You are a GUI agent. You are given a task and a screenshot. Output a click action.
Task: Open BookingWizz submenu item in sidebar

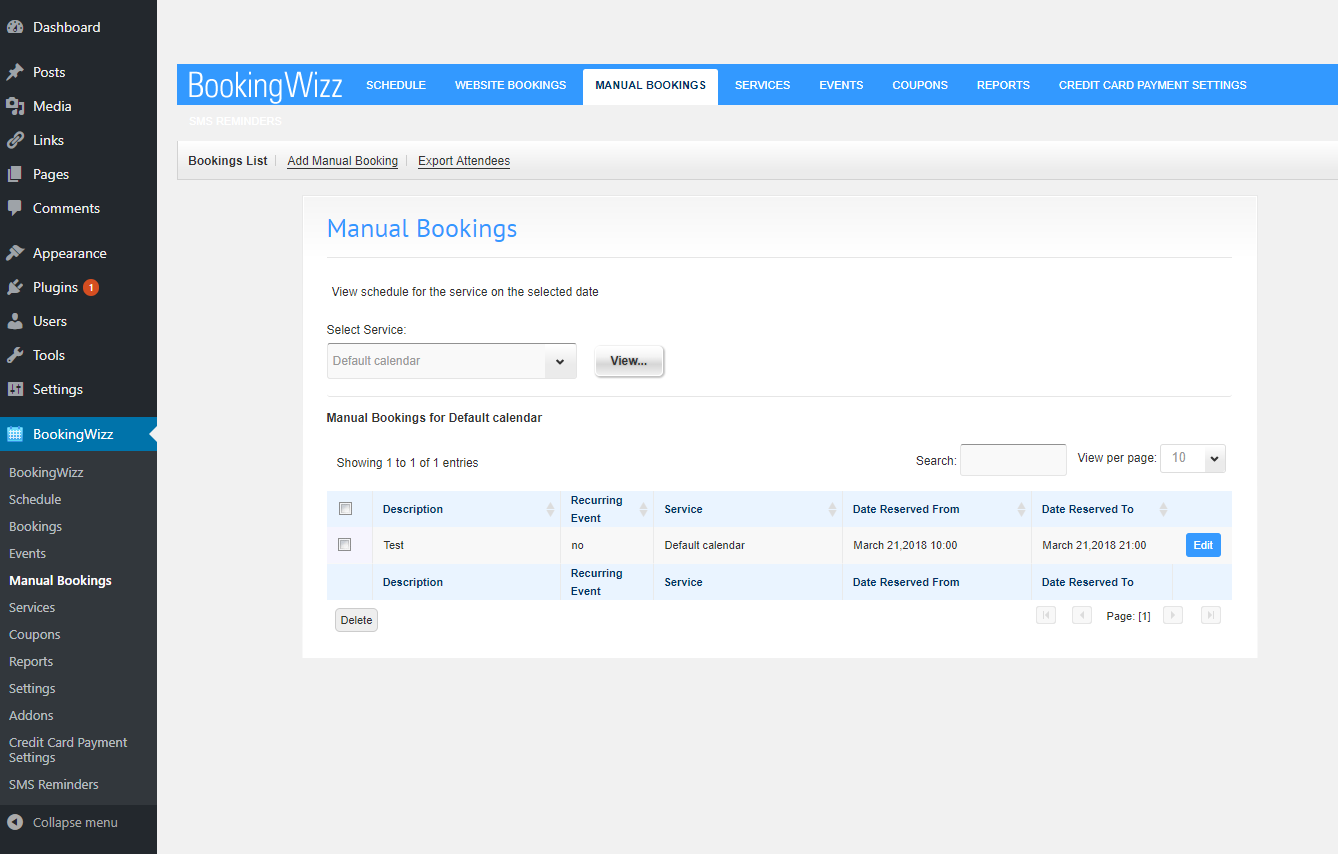pos(46,472)
